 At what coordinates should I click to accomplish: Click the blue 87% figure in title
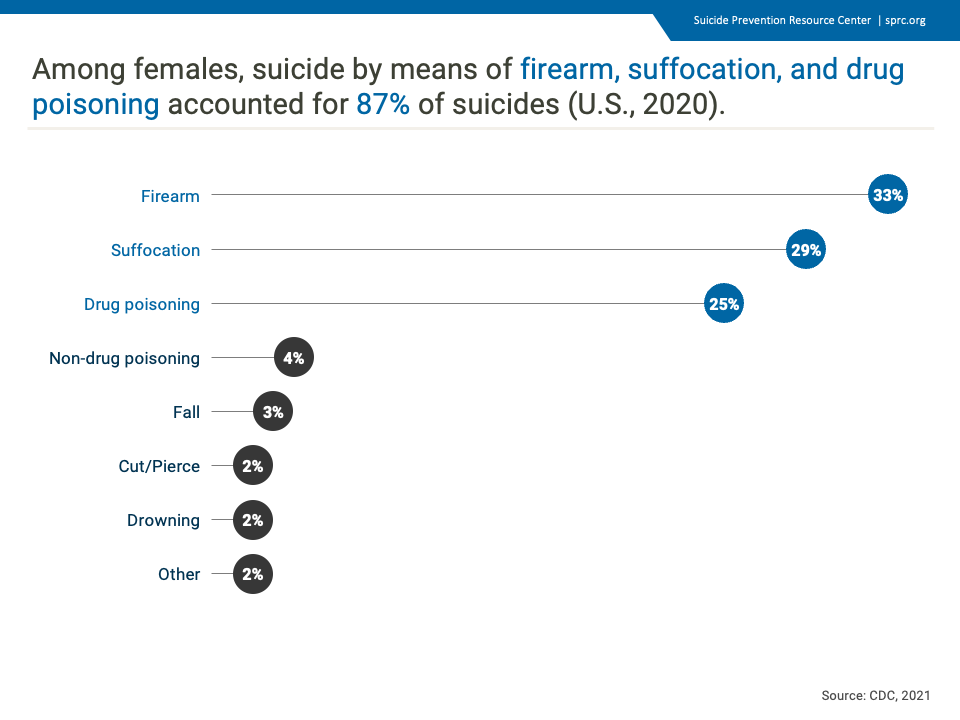[383, 104]
